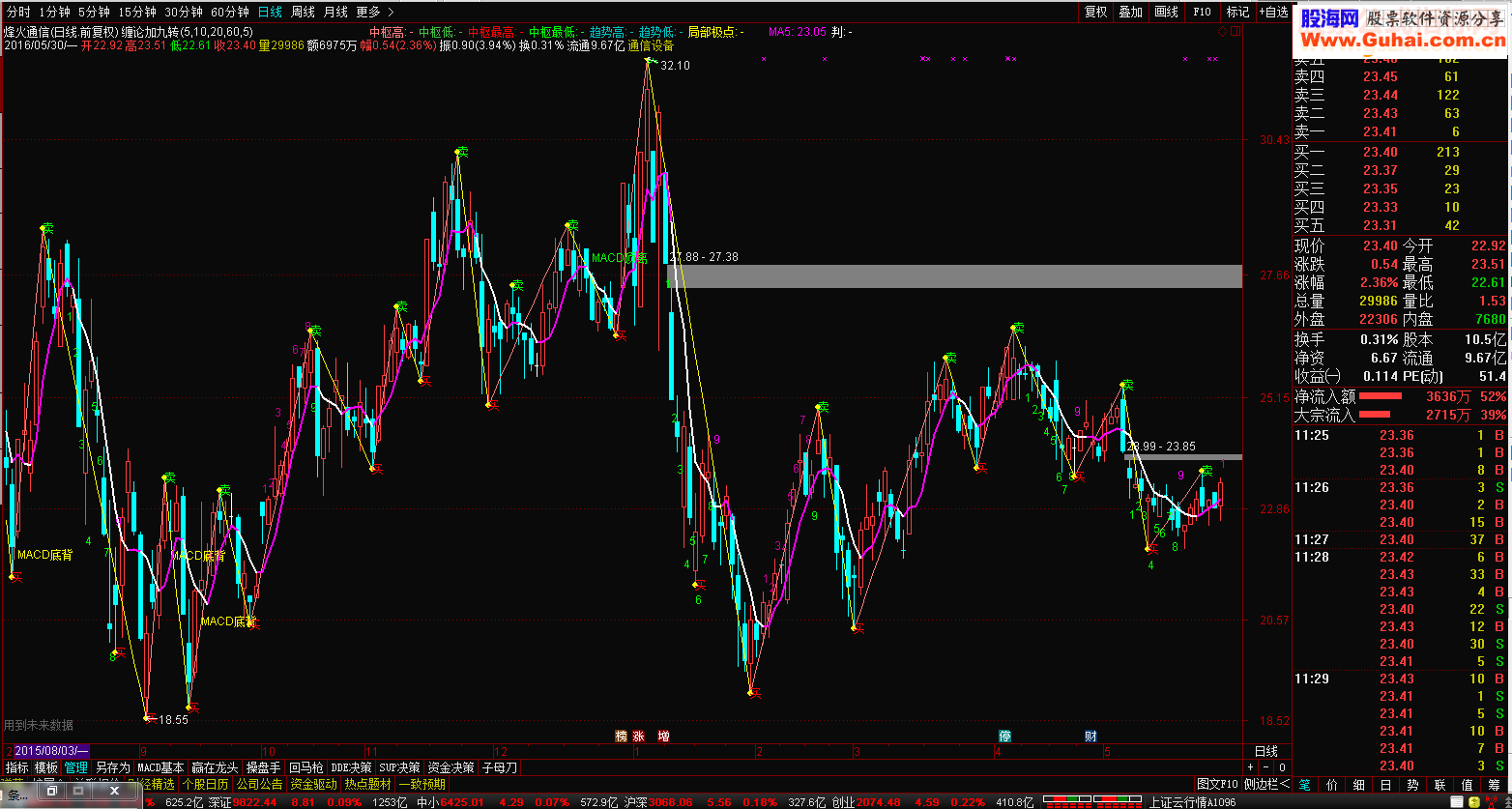
Task: Click the plus zoom button under 日线
Action: [x=1250, y=767]
